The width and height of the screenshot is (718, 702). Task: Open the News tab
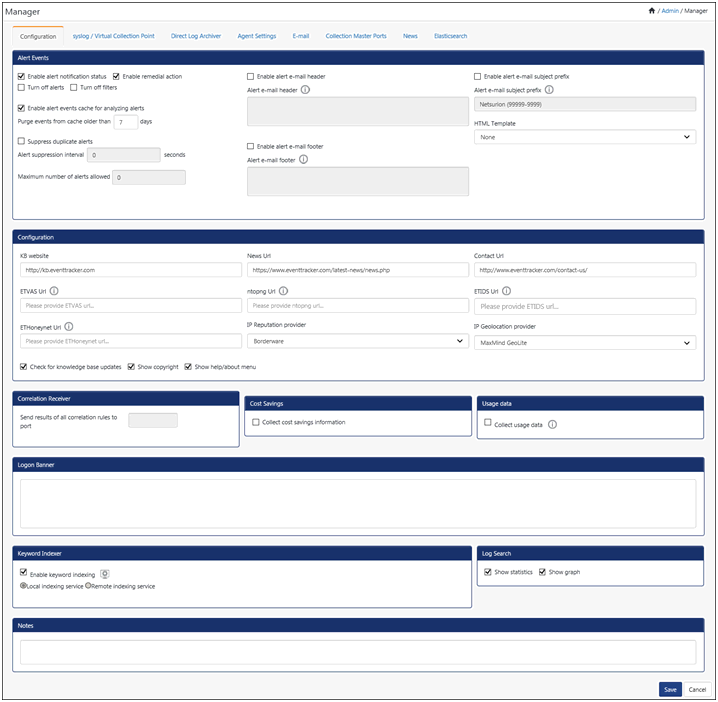pyautogui.click(x=410, y=36)
